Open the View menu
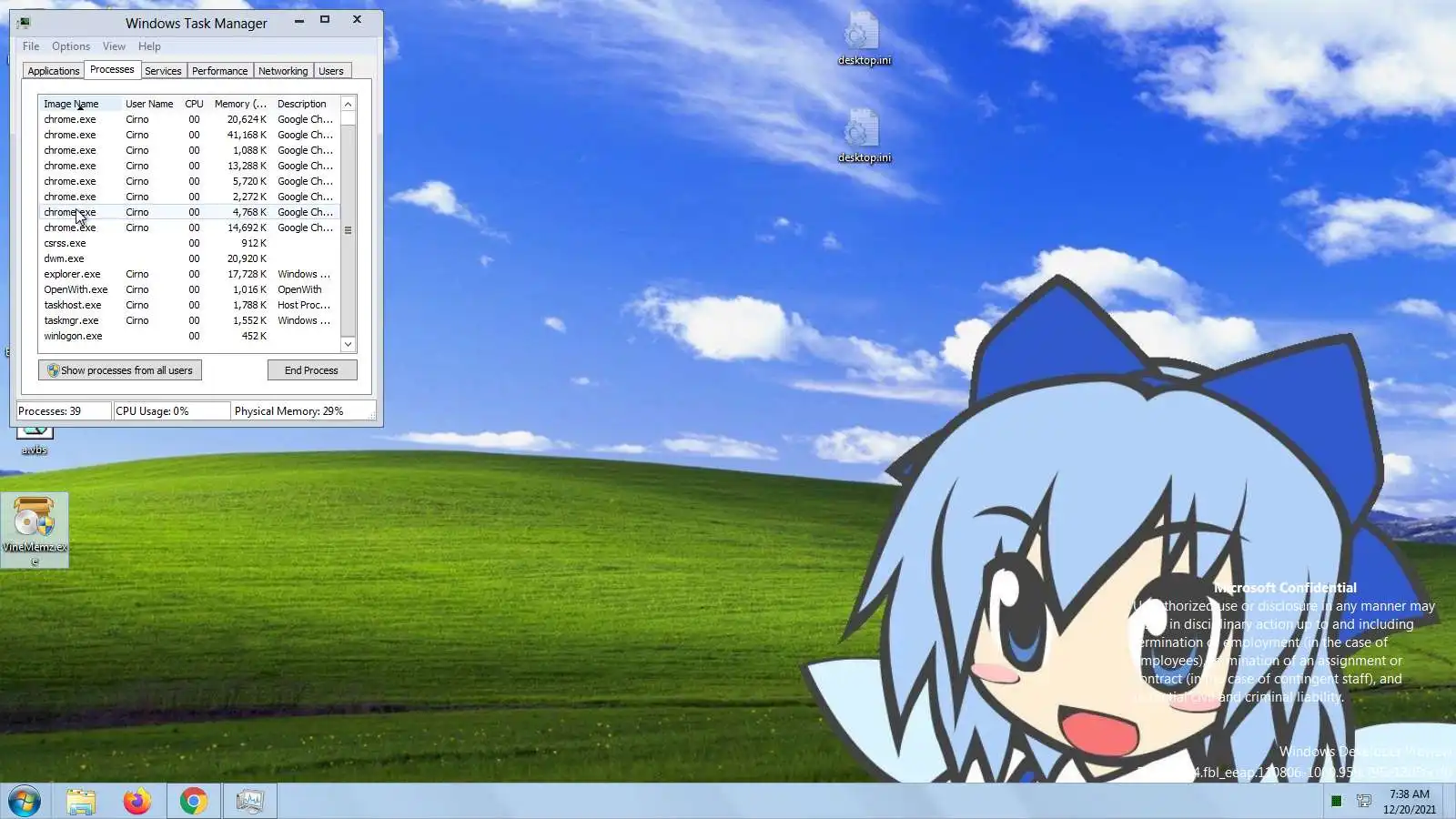Image resolution: width=1456 pixels, height=819 pixels. 115,46
